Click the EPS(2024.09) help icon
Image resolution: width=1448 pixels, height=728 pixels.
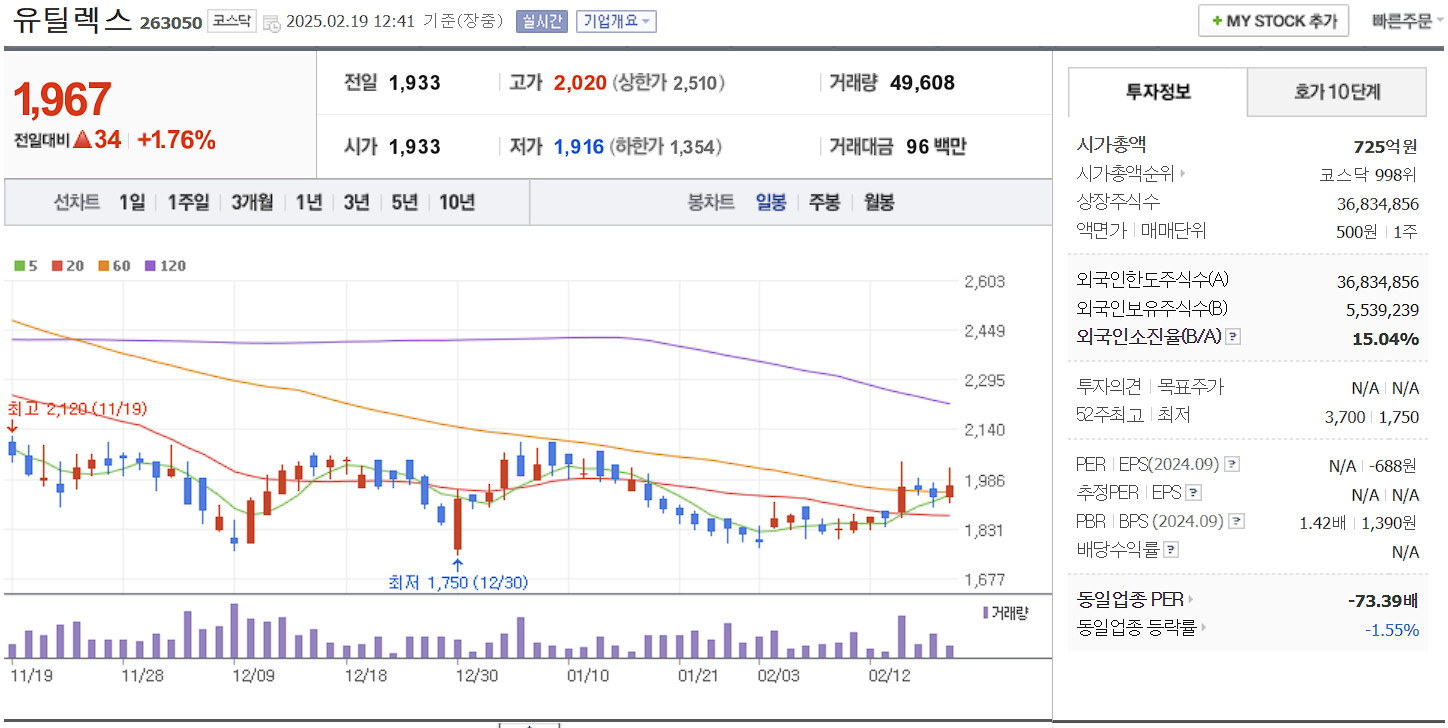pos(1232,465)
